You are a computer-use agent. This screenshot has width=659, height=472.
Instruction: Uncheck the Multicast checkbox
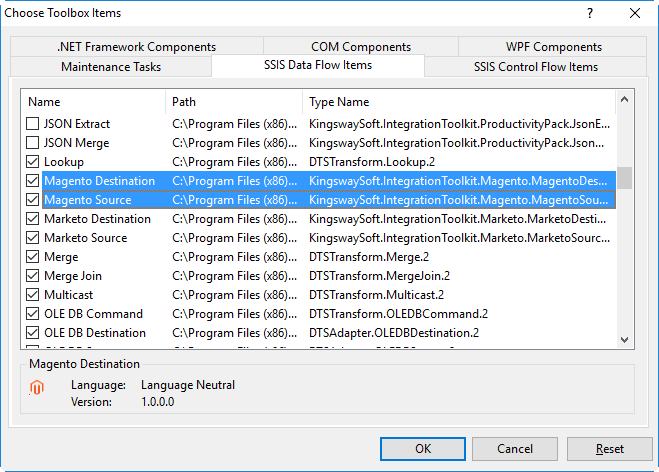[x=32, y=295]
